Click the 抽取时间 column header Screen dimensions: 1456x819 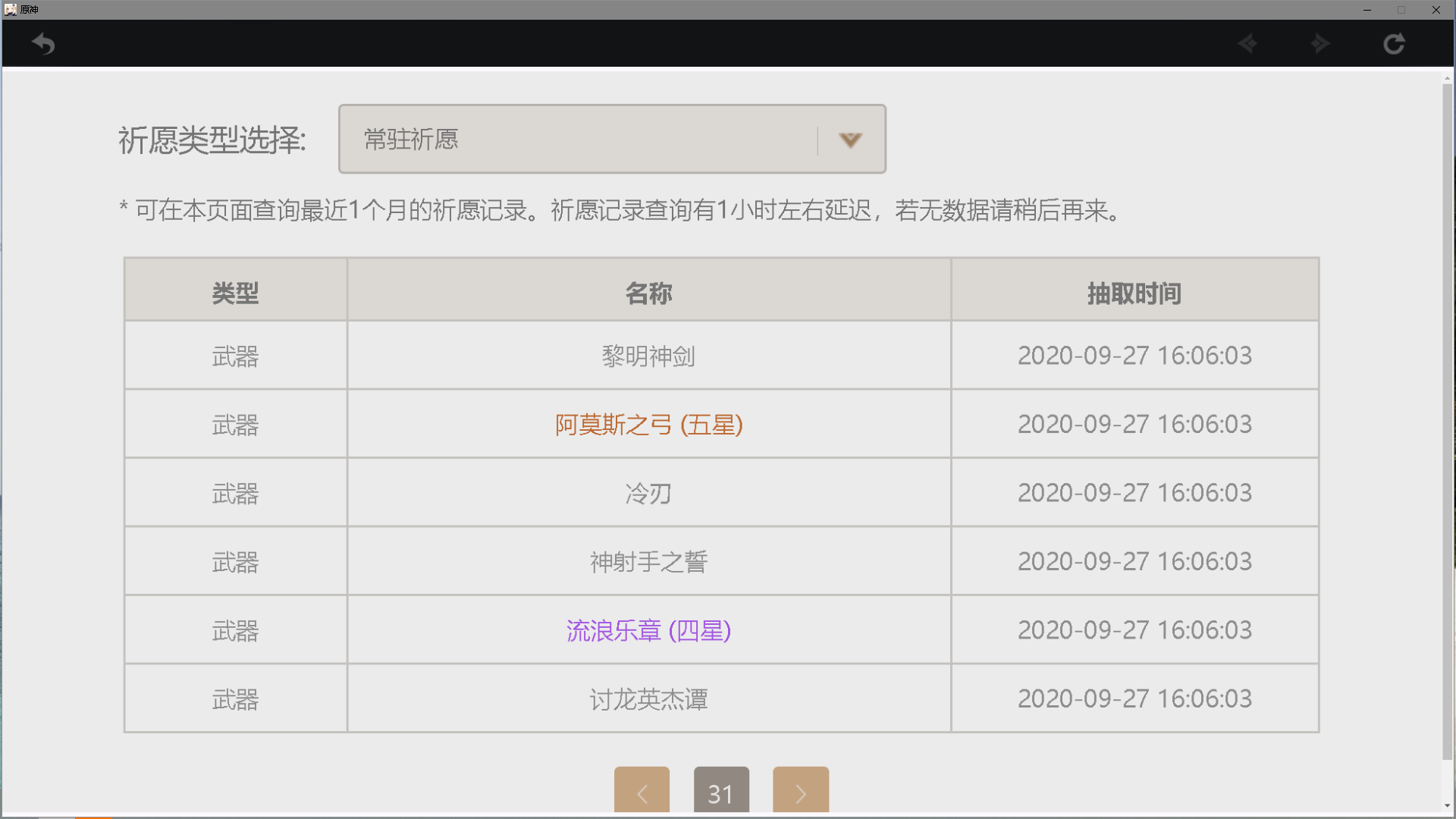pyautogui.click(x=1134, y=293)
